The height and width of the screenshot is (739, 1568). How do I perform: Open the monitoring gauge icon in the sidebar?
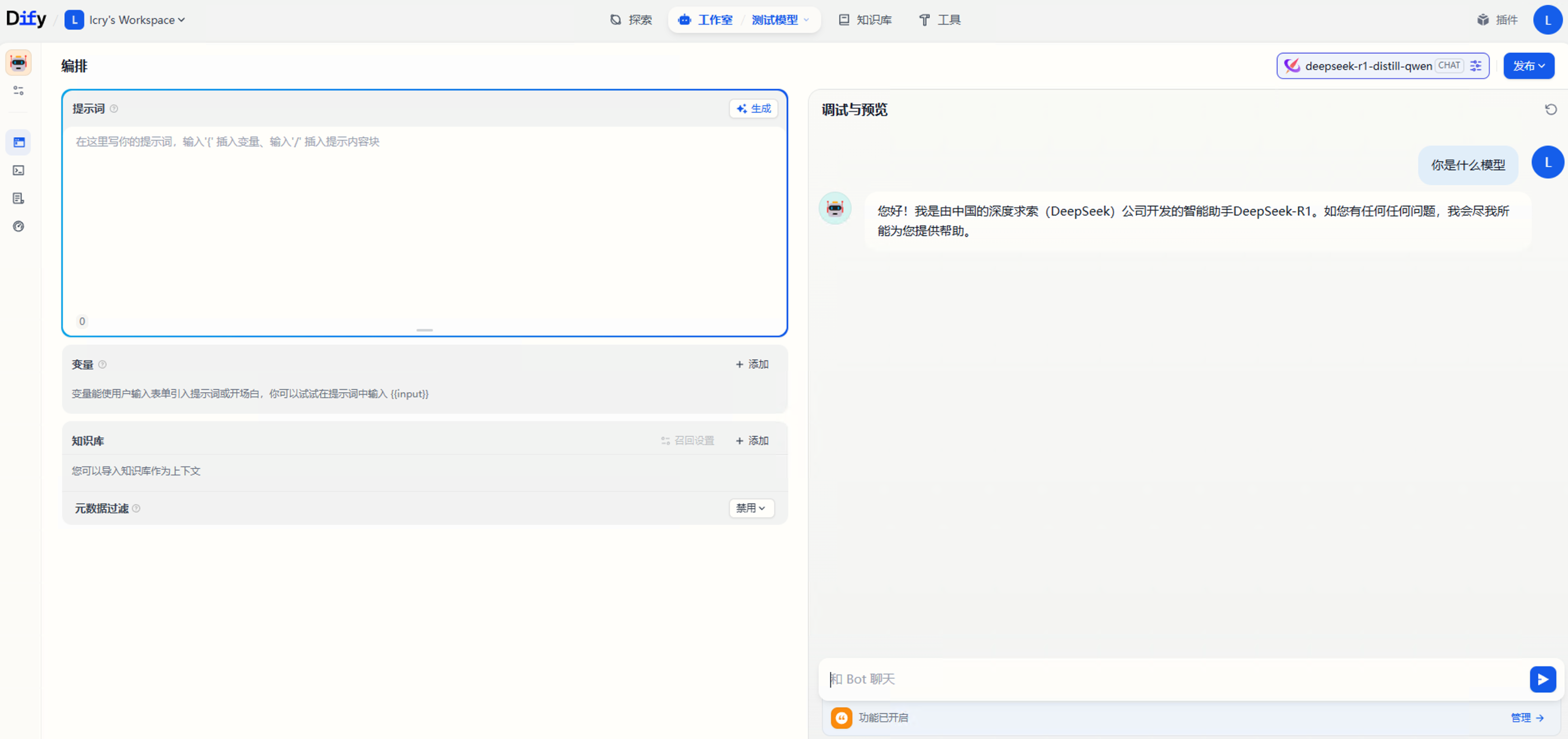[18, 226]
